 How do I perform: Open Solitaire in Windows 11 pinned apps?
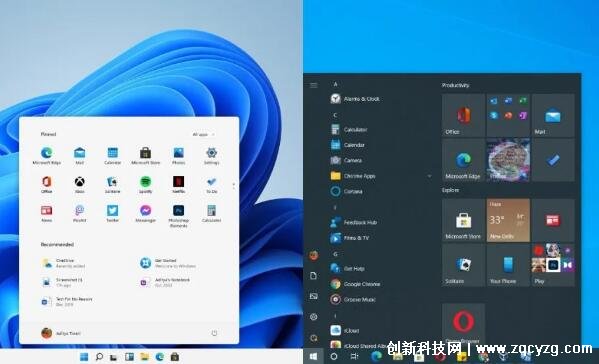[112, 184]
